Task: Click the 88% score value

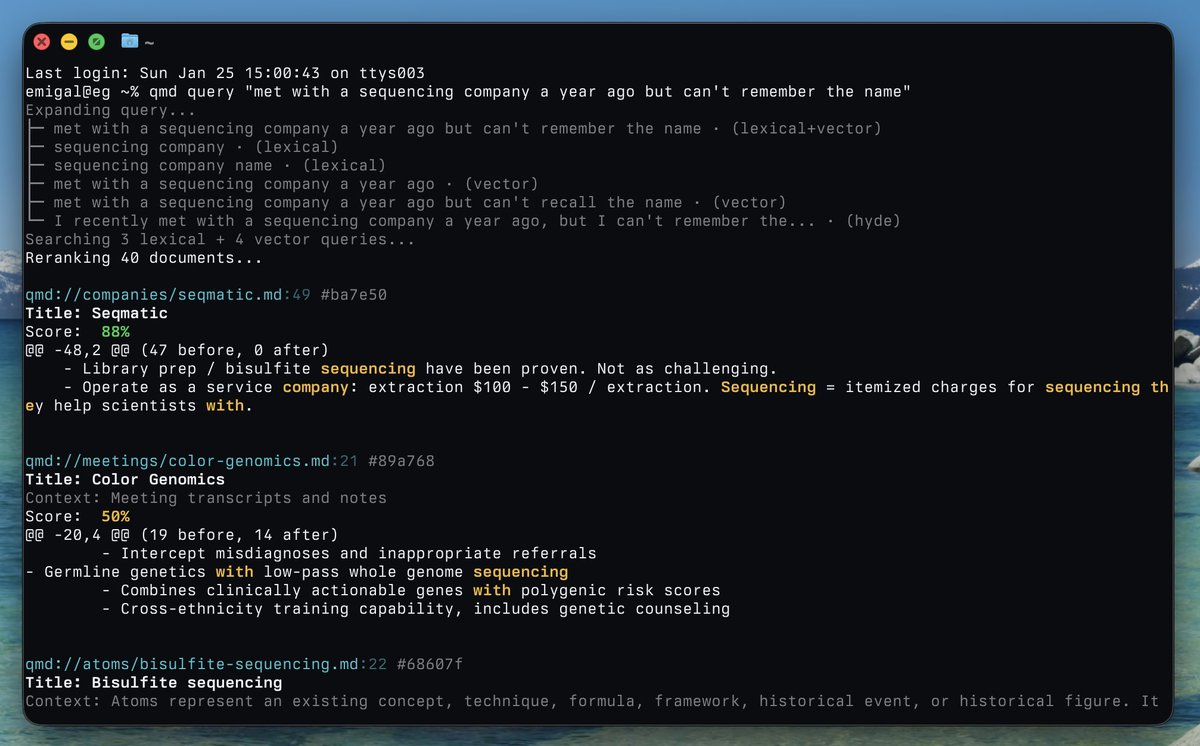Action: click(115, 332)
